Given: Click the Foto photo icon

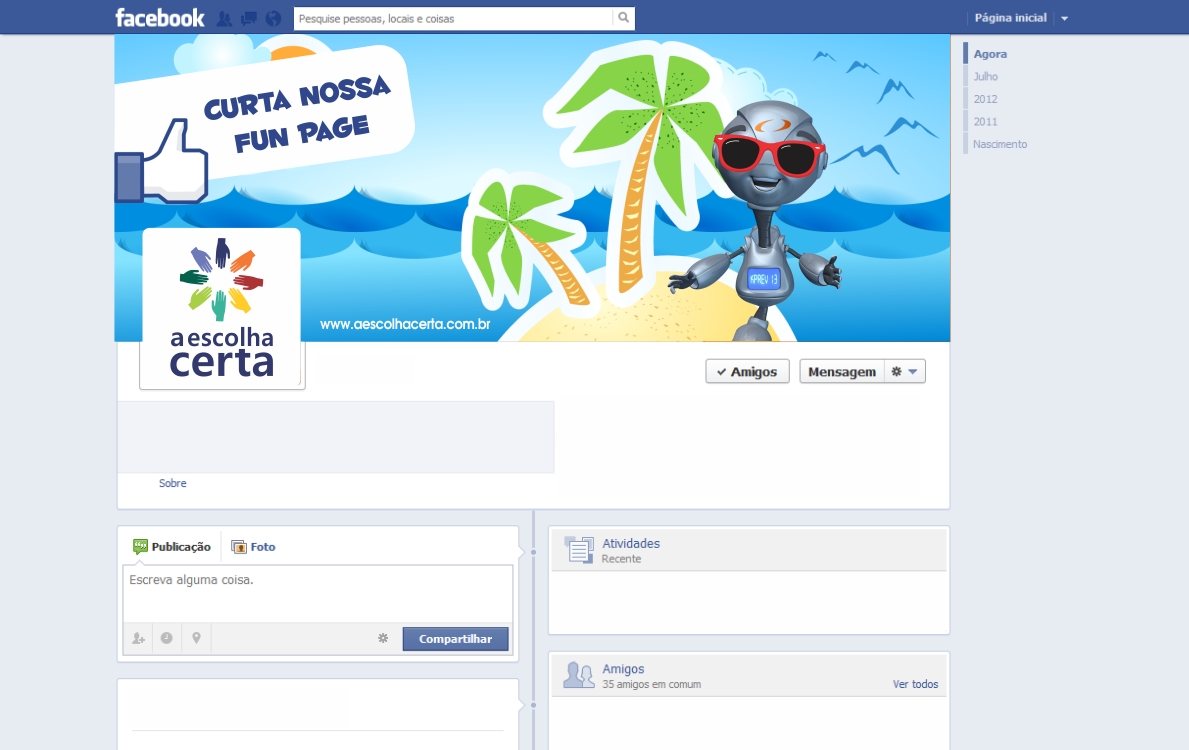Looking at the screenshot, I should pyautogui.click(x=239, y=547).
